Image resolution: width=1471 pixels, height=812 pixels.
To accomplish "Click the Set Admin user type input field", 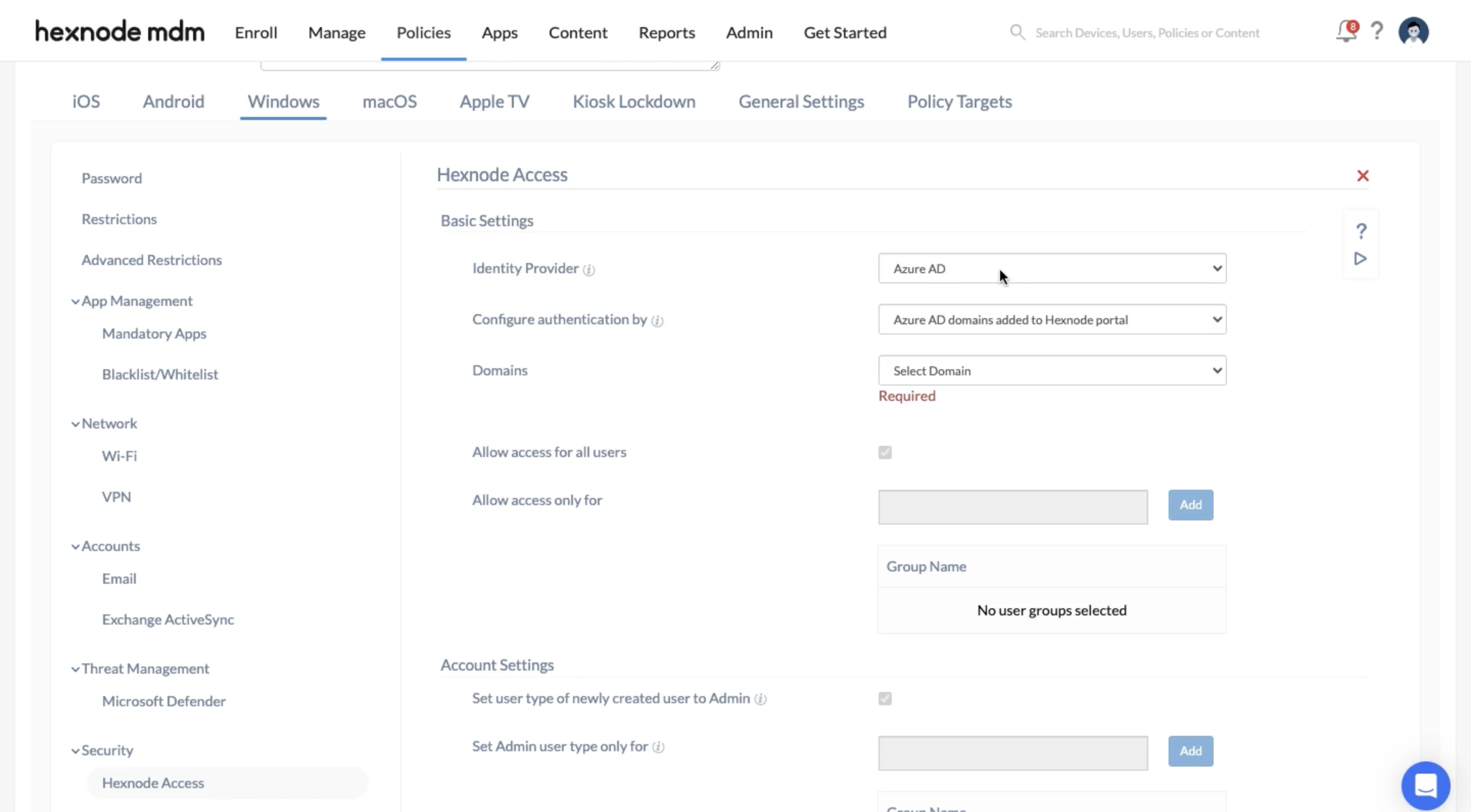I will coord(1012,753).
